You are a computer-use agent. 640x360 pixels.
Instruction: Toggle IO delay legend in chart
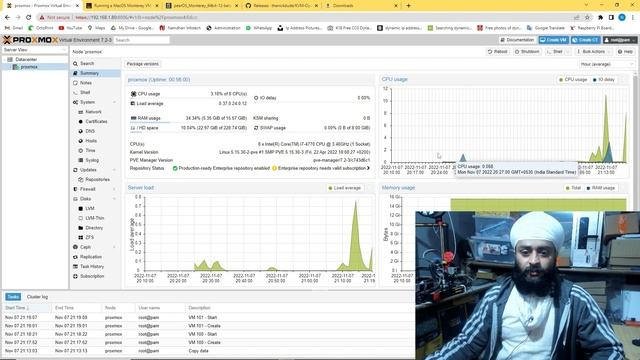[x=604, y=80]
